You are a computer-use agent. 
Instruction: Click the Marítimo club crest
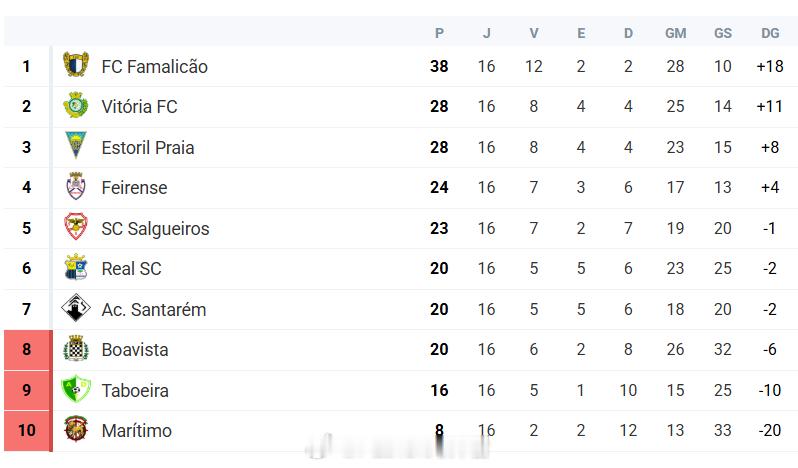click(x=76, y=429)
